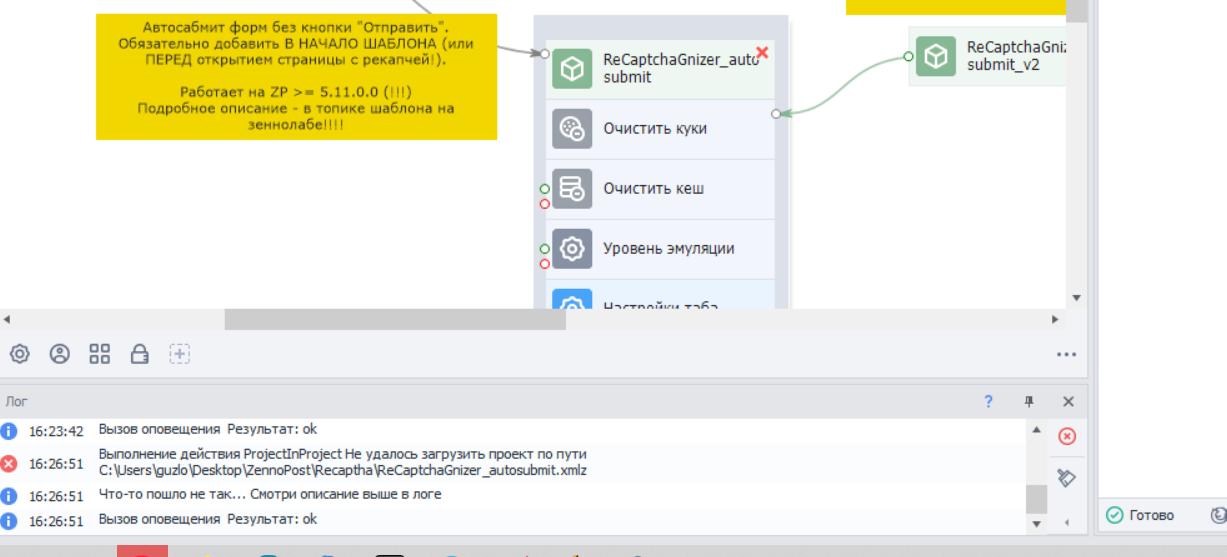This screenshot has width=1227, height=557.
Task: Click the horizontal scrollbar thumb of canvas
Action: [x=395, y=320]
